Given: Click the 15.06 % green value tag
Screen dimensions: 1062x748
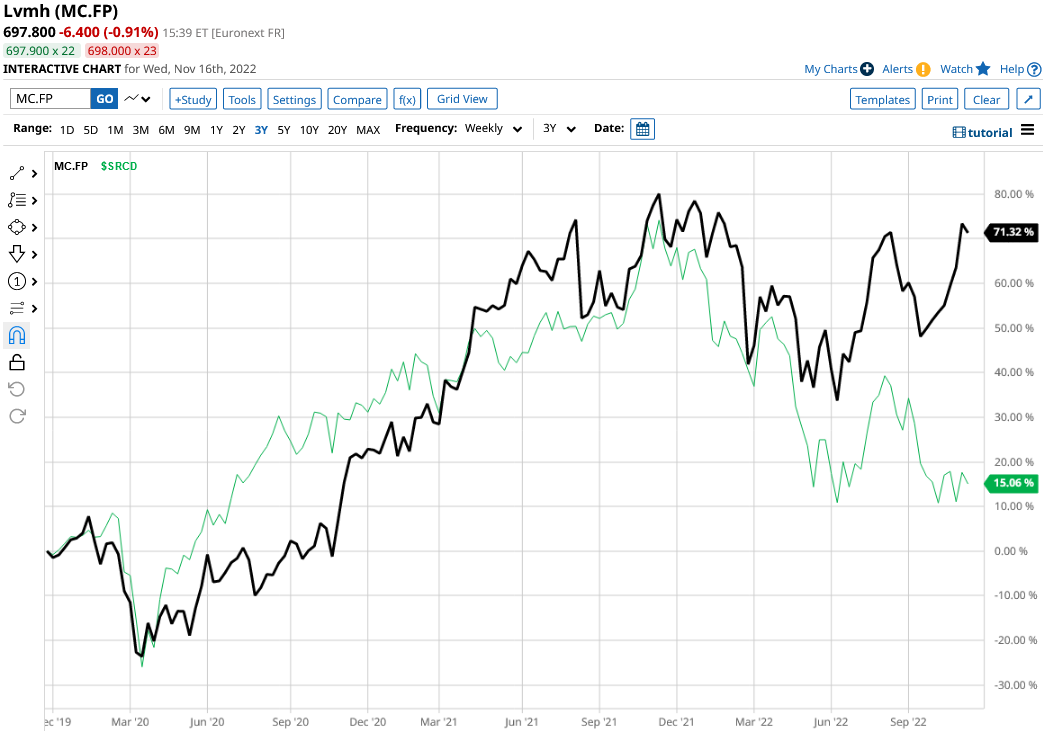Looking at the screenshot, I should (x=1012, y=483).
